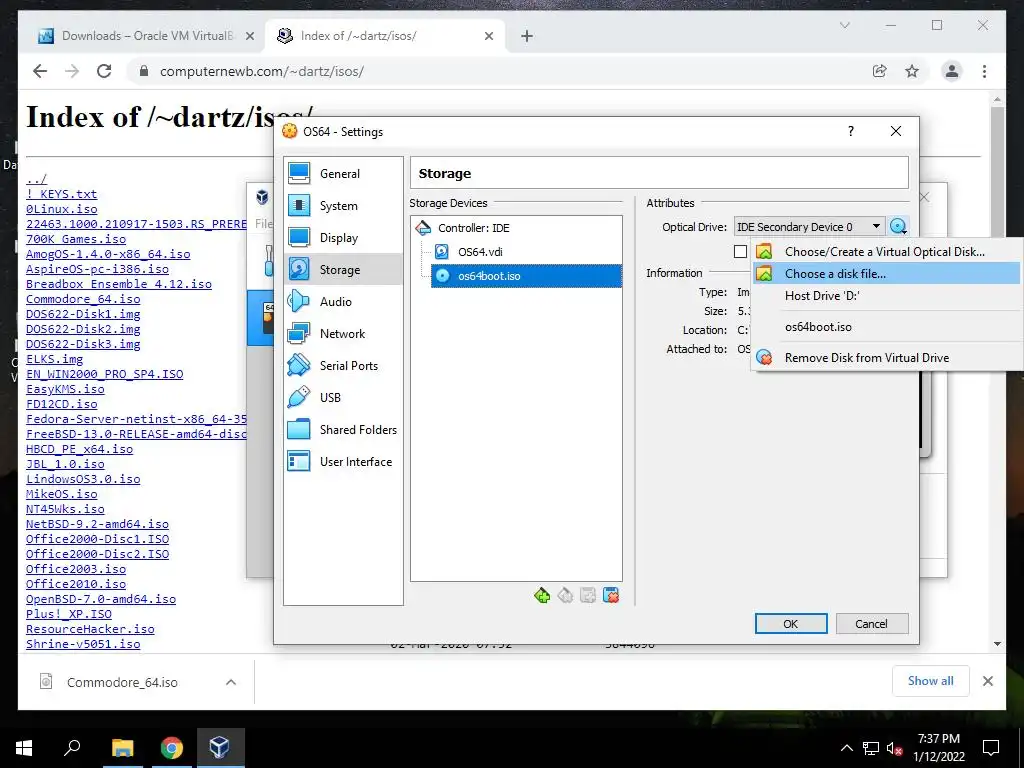Open the Windows notification center

tap(991, 748)
